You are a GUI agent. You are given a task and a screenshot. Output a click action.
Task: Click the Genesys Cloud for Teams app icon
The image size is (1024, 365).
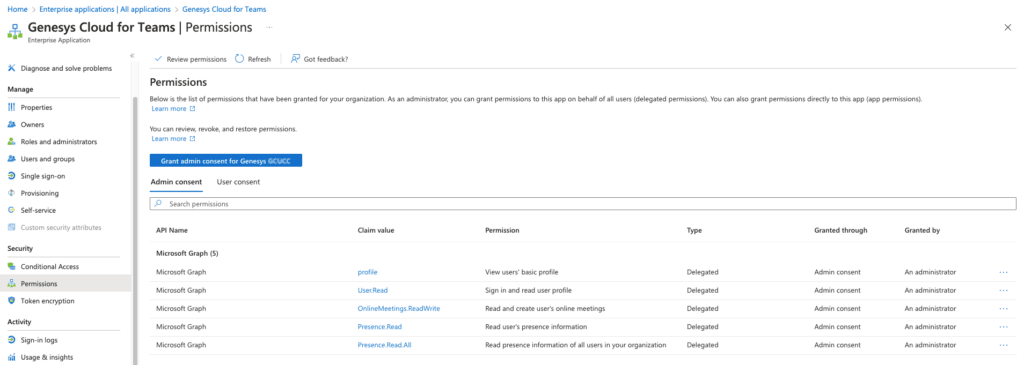[x=15, y=31]
